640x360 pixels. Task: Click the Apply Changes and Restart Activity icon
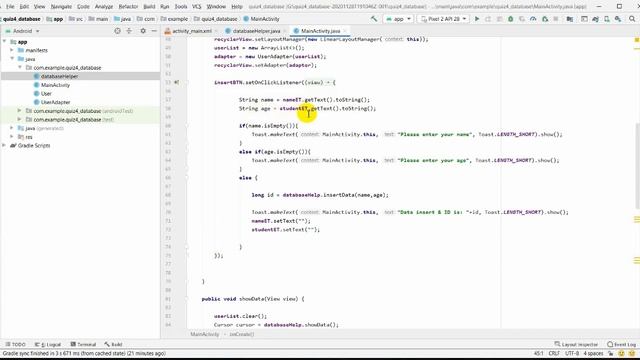pyautogui.click(x=488, y=19)
